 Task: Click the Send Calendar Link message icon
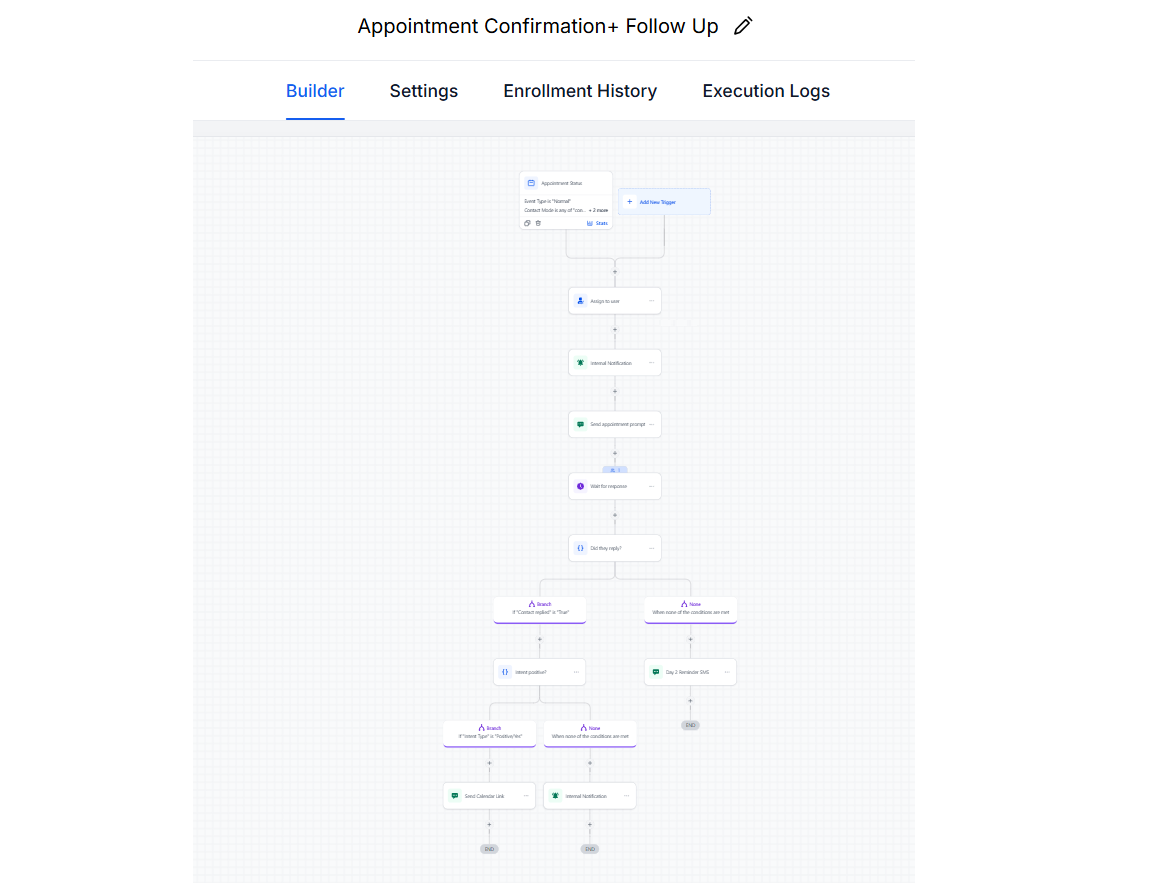coord(455,796)
